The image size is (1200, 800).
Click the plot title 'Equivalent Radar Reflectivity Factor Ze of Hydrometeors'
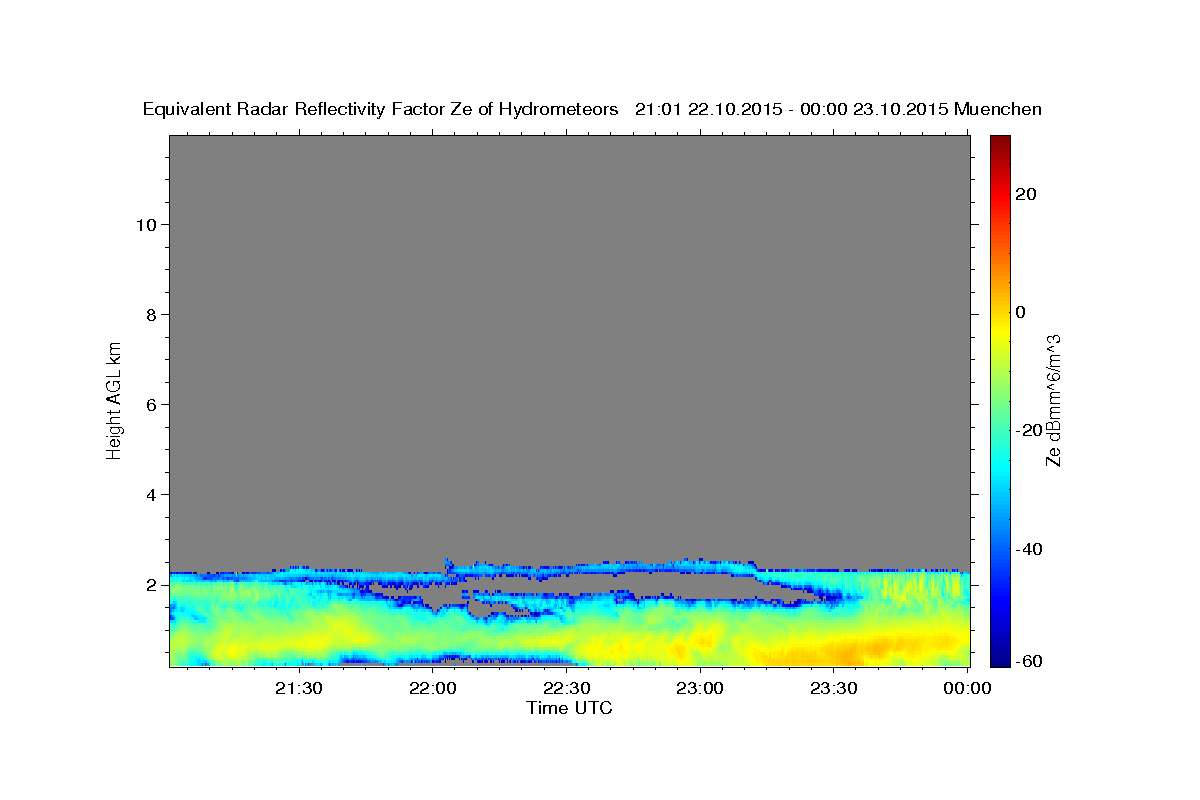coord(381,110)
